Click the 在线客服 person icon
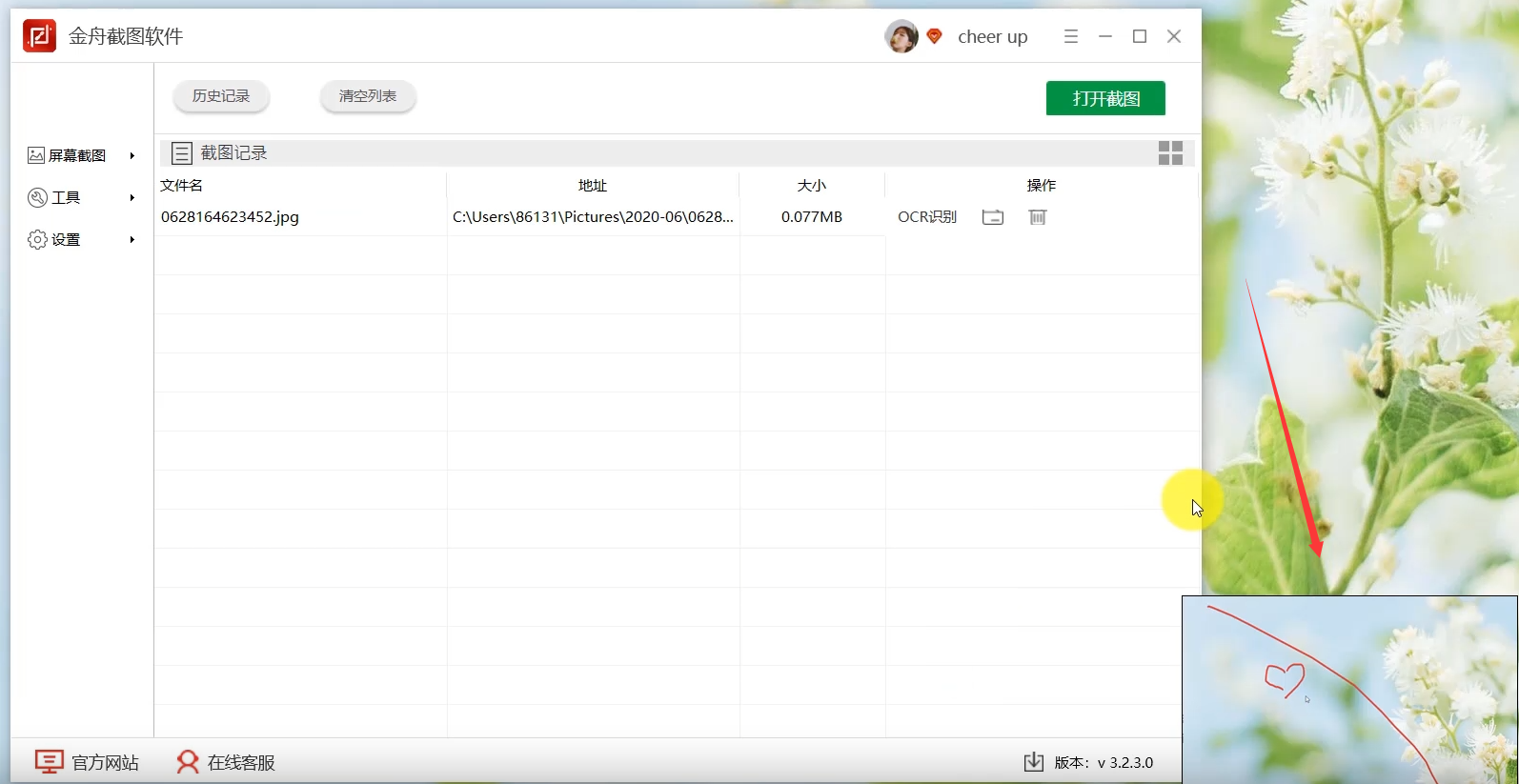Image resolution: width=1519 pixels, height=784 pixels. coord(188,762)
